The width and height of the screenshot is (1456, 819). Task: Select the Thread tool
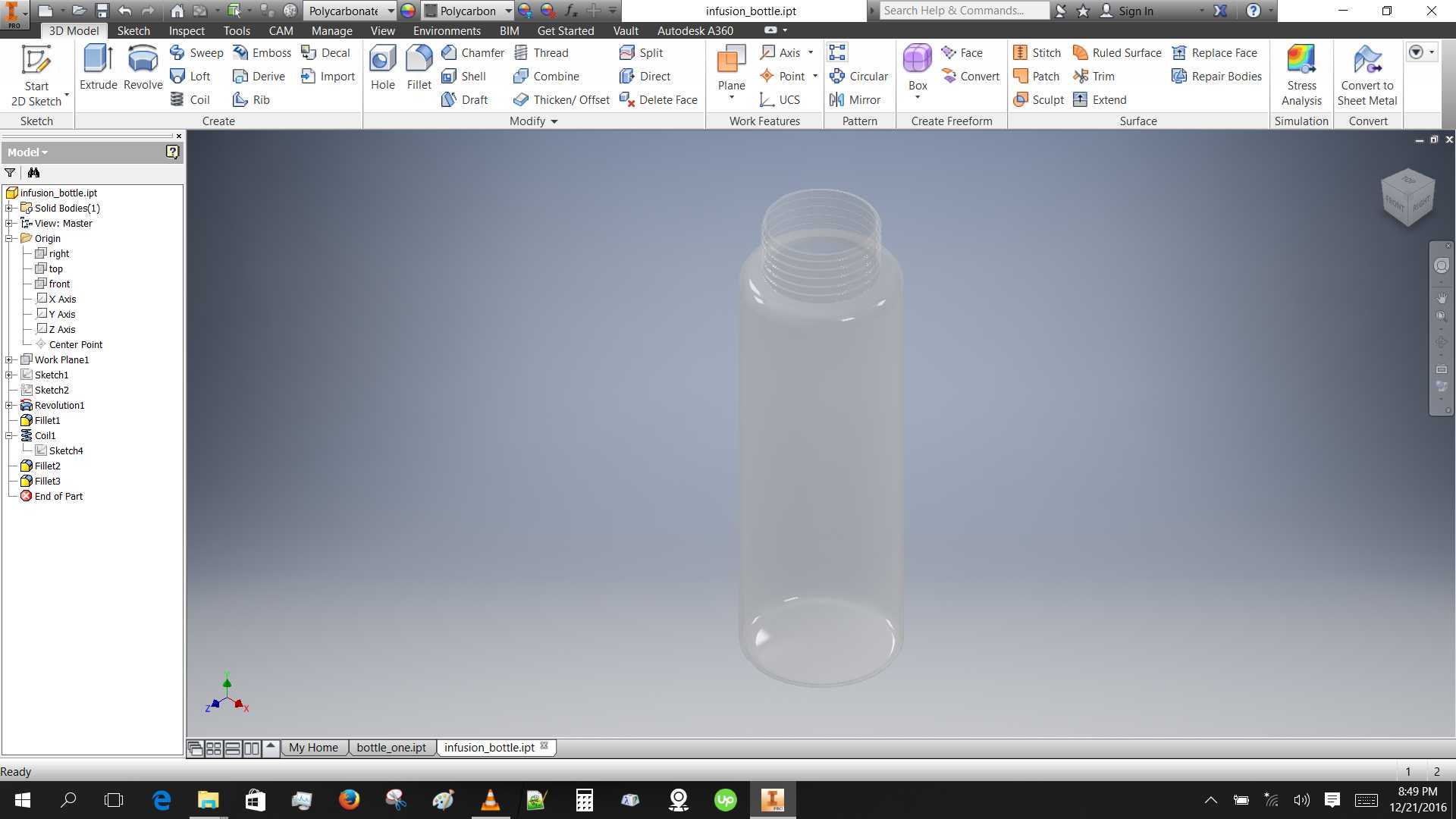[541, 52]
